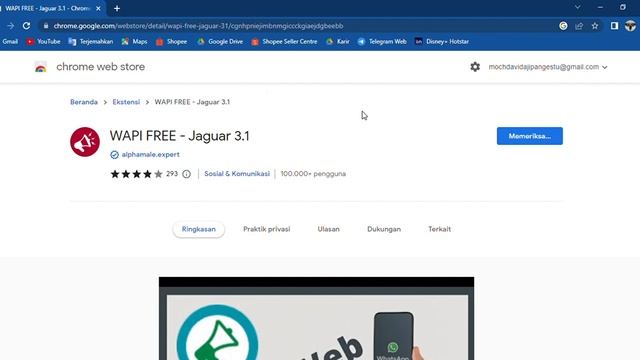The image size is (640, 360).
Task: Click the site lock icon
Action: pos(46,26)
